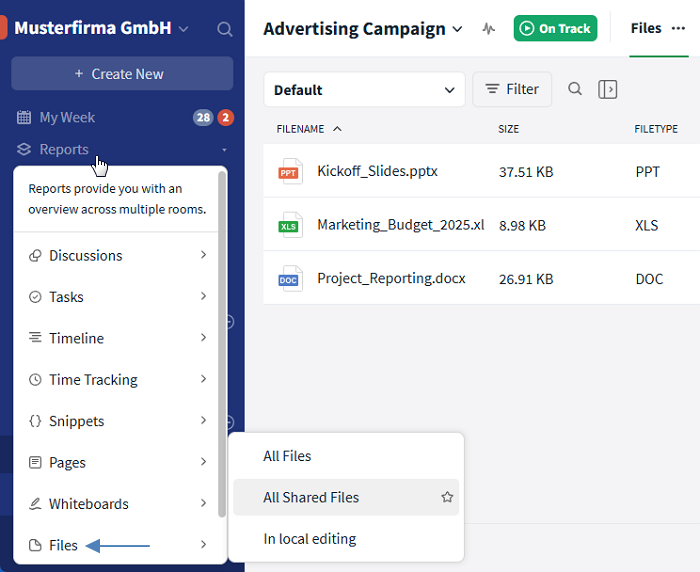Expand the Timeline submenu chevron
Image resolution: width=700 pixels, height=572 pixels.
coord(204,338)
